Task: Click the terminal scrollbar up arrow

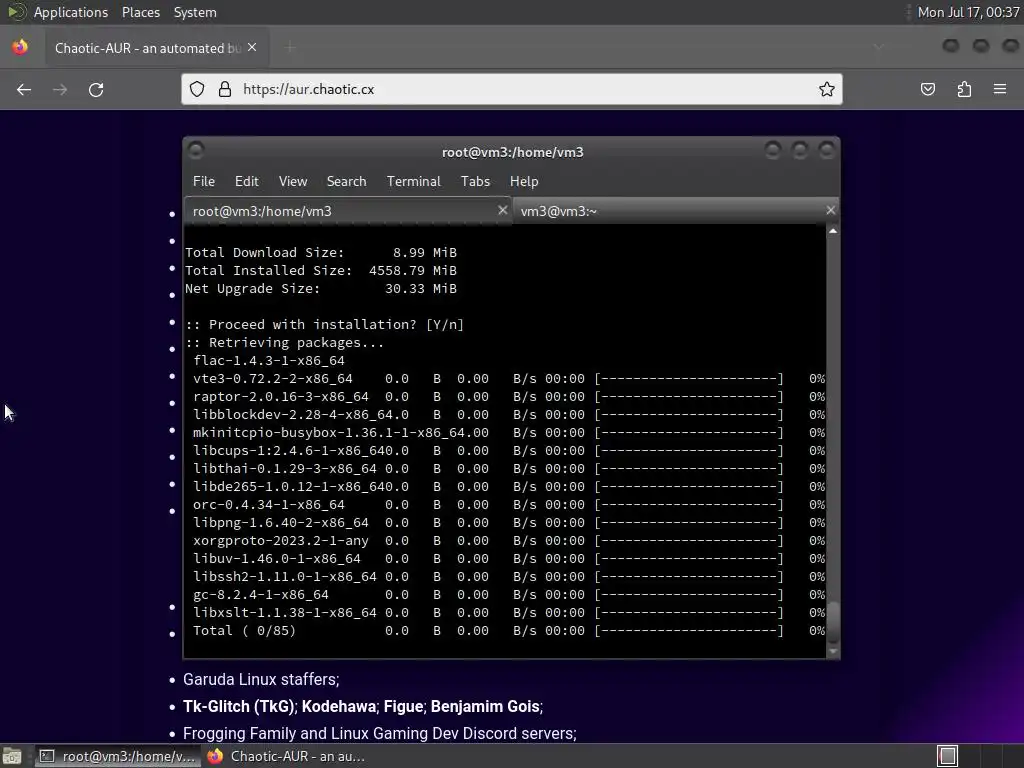Action: [x=833, y=231]
